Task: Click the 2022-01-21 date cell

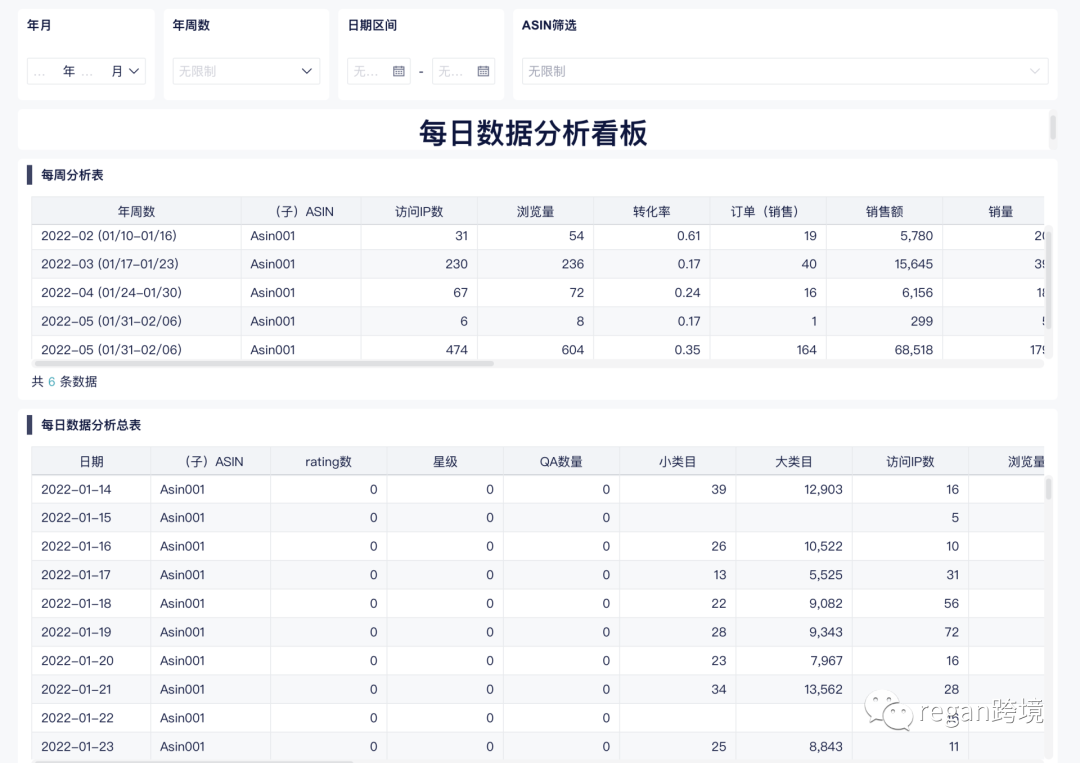Action: point(76,689)
